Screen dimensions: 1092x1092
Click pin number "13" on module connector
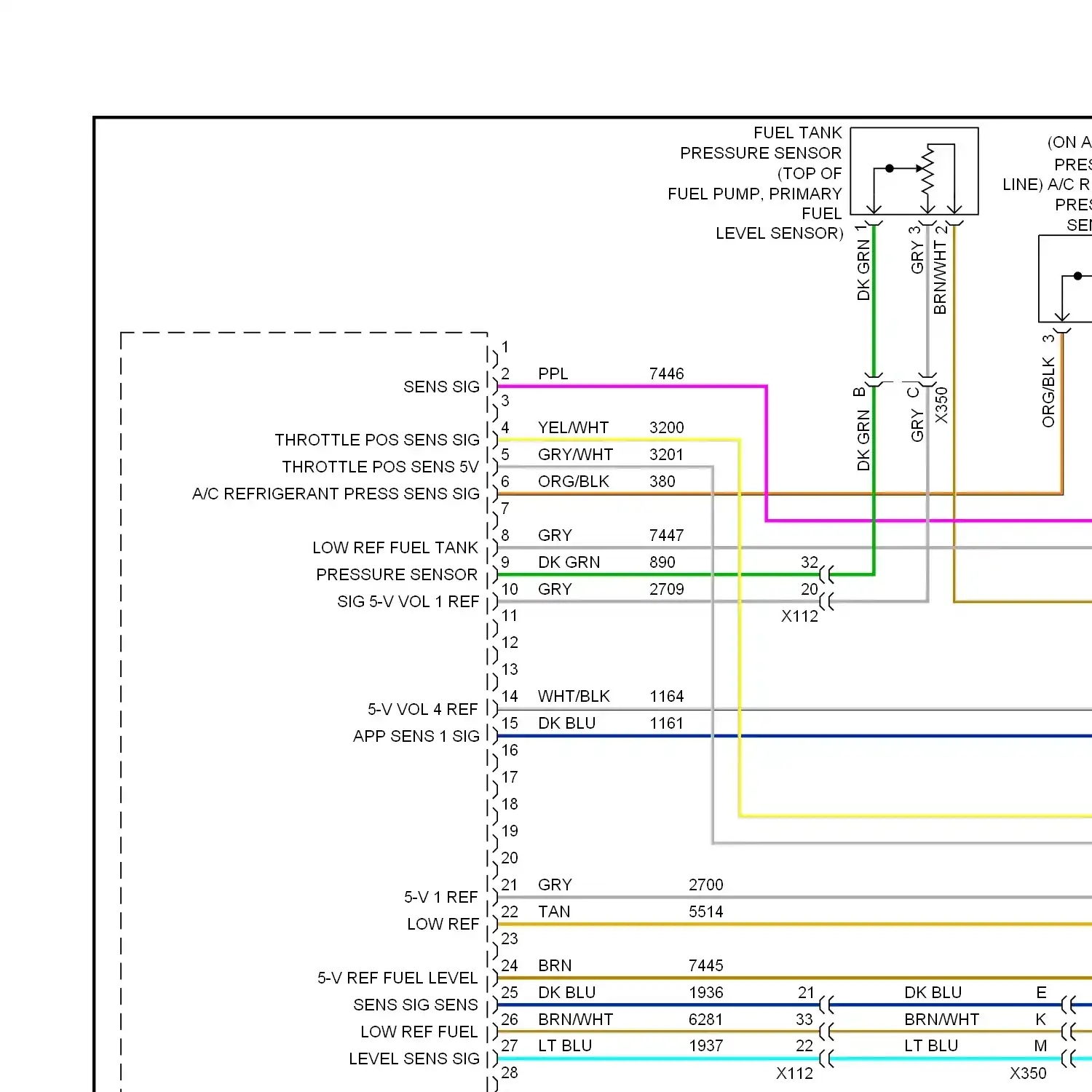(510, 669)
